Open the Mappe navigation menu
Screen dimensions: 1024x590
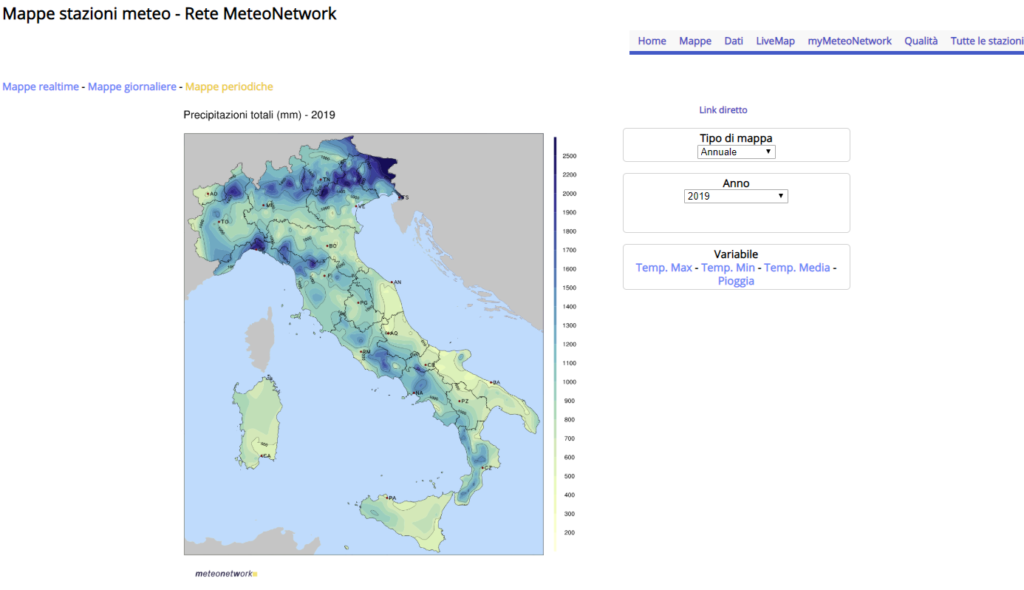click(x=695, y=40)
